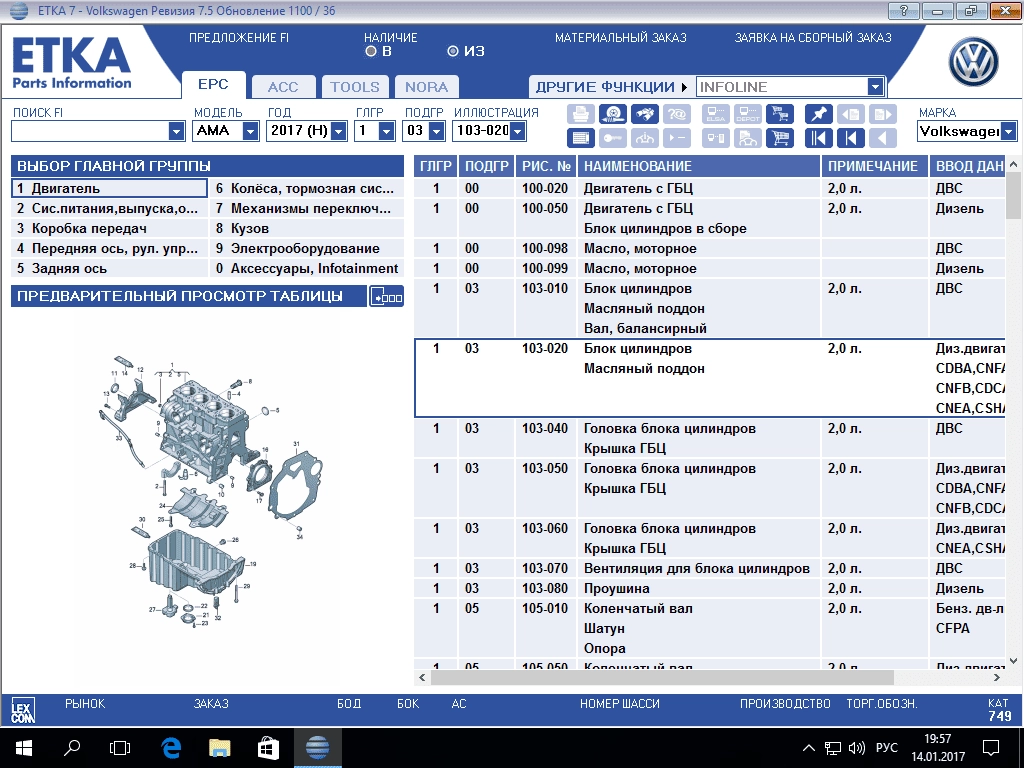Select row 103-040 'Головка блока цилиндров'
The height and width of the screenshot is (768, 1024).
709,438
